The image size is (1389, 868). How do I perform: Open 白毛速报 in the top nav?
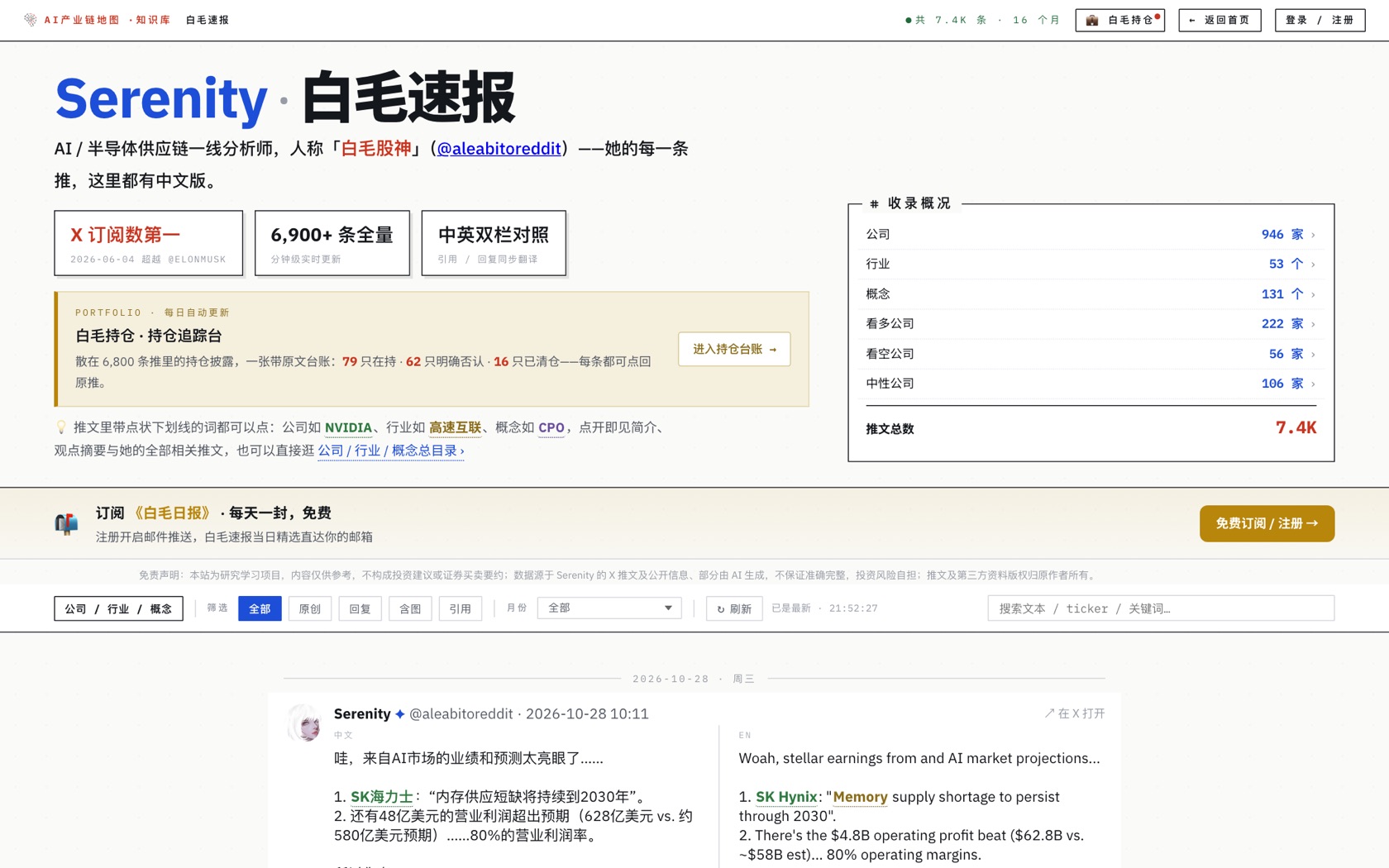point(208,20)
